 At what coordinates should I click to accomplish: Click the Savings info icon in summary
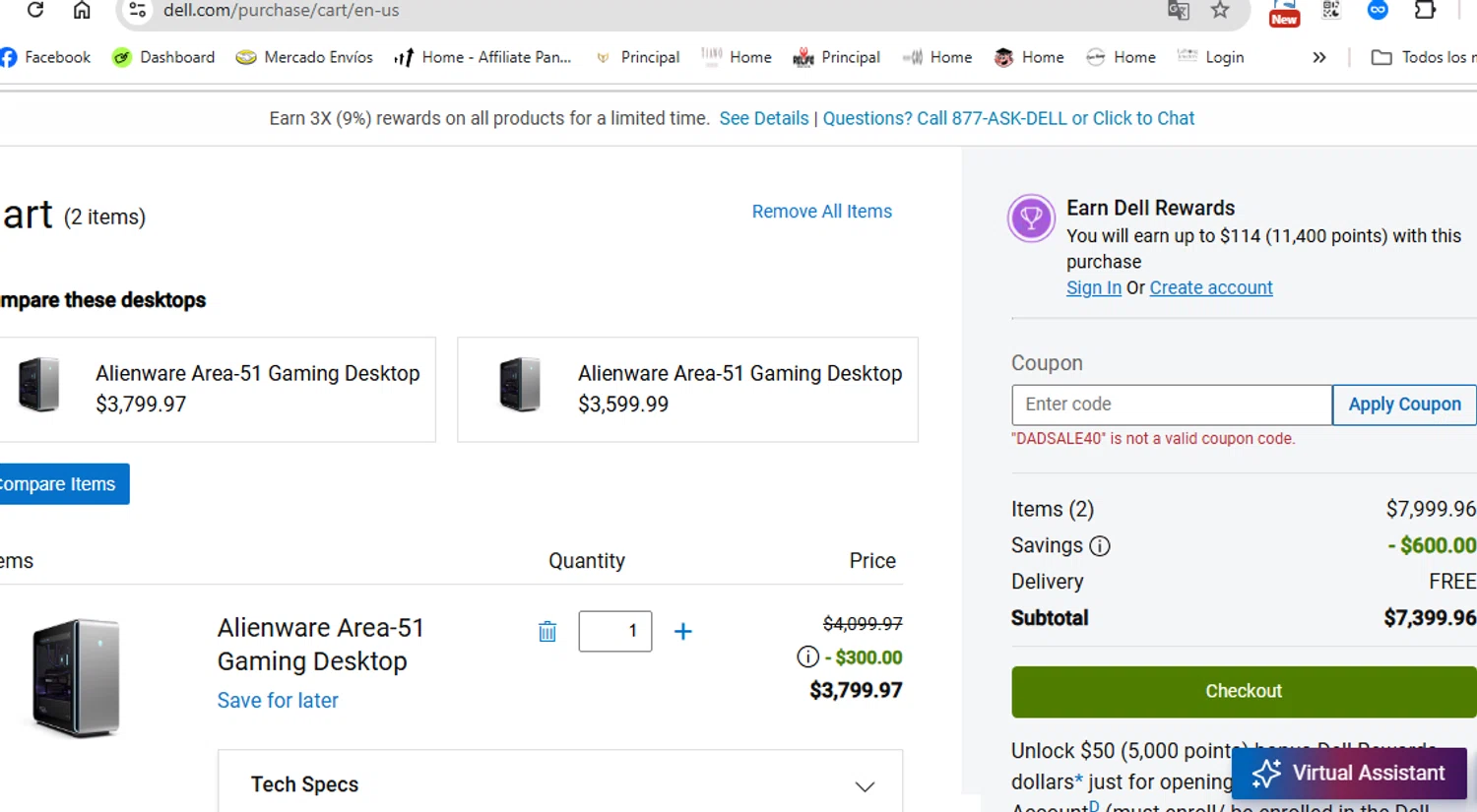coord(1100,545)
